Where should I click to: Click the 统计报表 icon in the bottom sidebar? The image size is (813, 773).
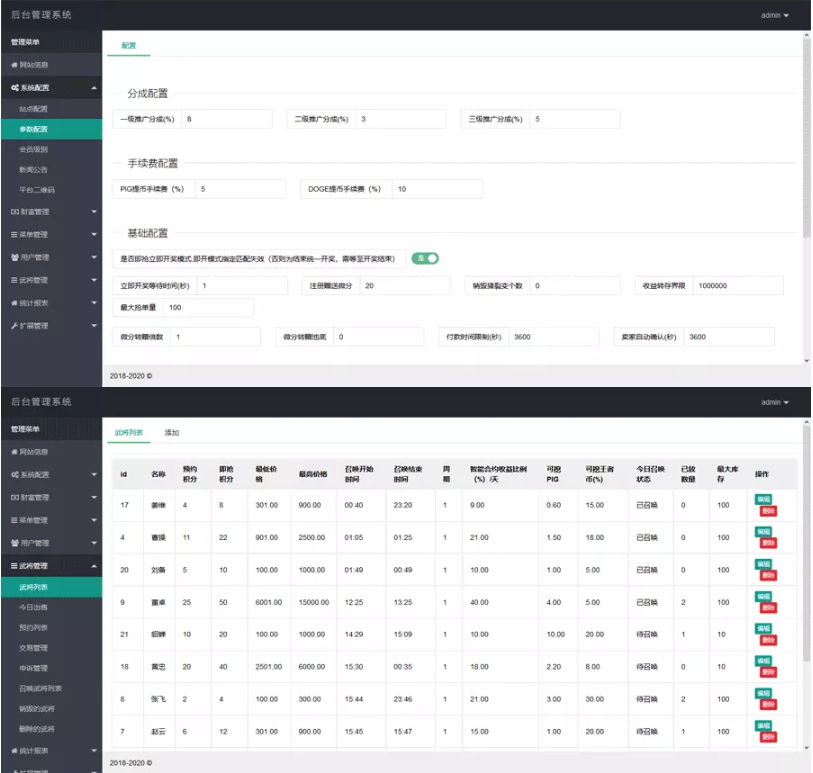(x=13, y=750)
